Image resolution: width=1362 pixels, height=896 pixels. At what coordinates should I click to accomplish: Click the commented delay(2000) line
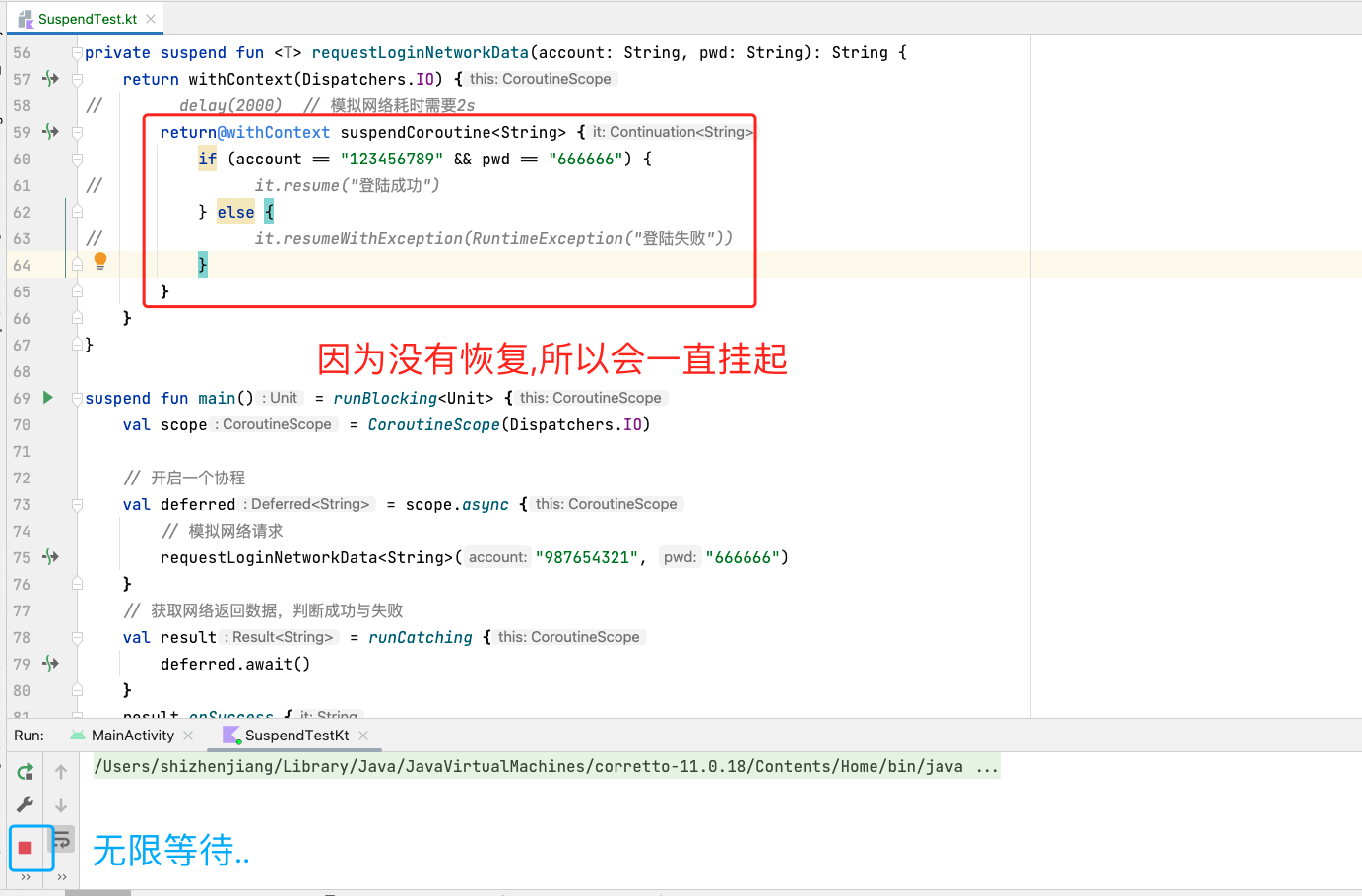tap(230, 105)
